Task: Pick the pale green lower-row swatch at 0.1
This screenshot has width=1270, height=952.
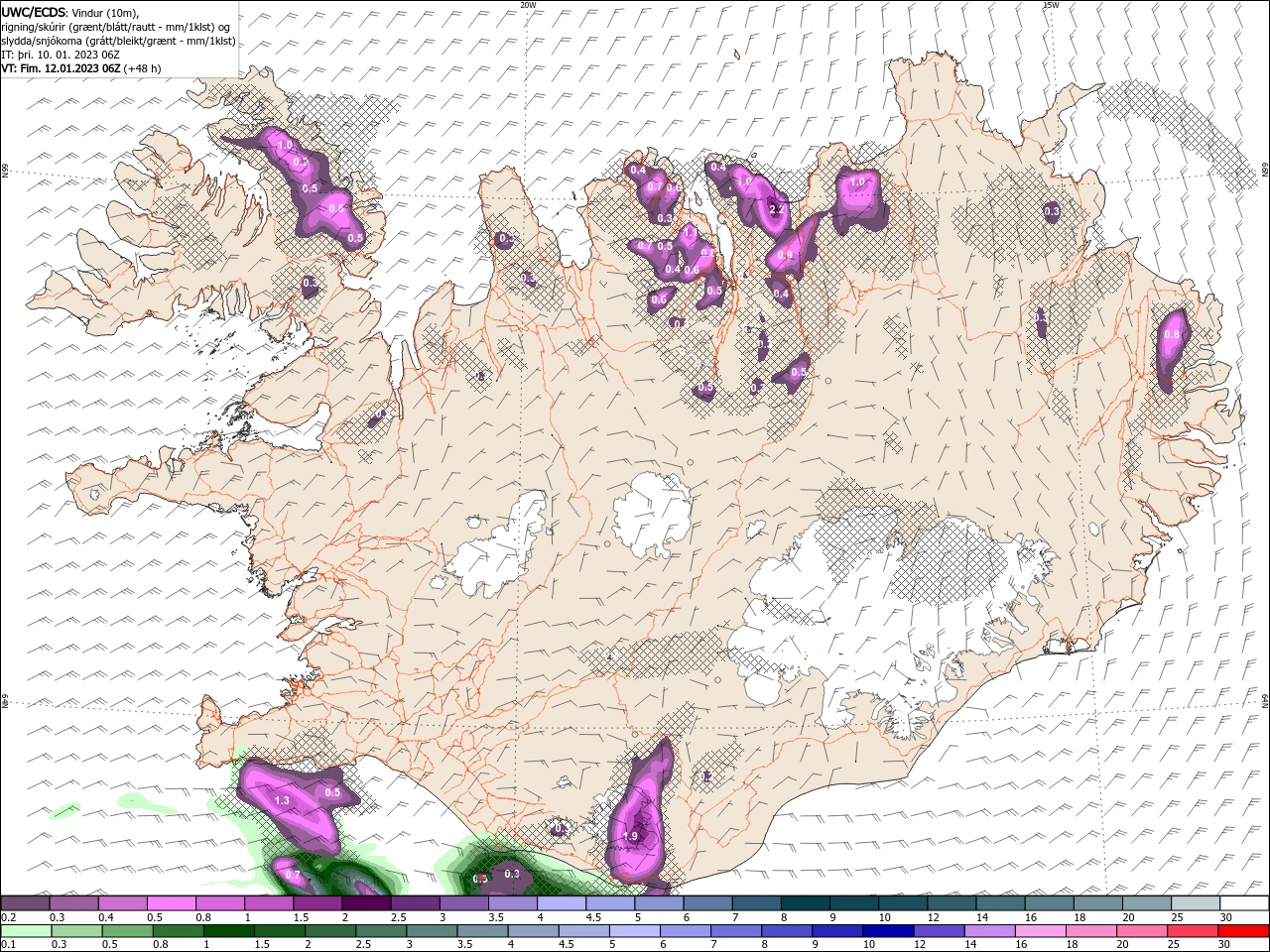Action: [x=26, y=931]
